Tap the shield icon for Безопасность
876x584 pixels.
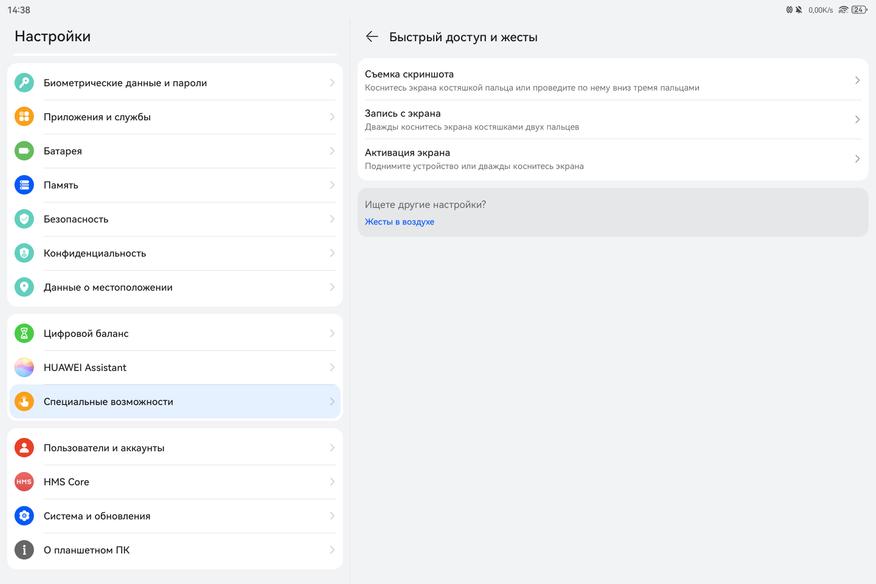coord(24,219)
